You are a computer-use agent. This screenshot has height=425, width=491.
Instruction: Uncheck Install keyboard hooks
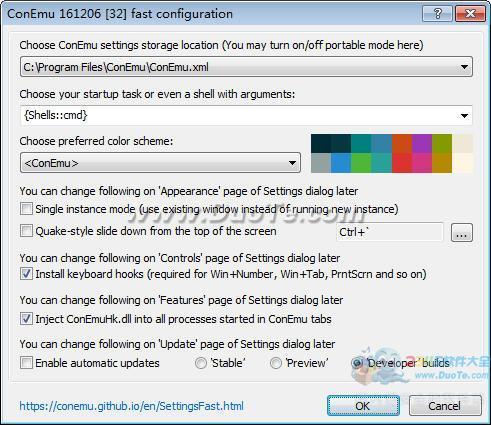click(26, 274)
